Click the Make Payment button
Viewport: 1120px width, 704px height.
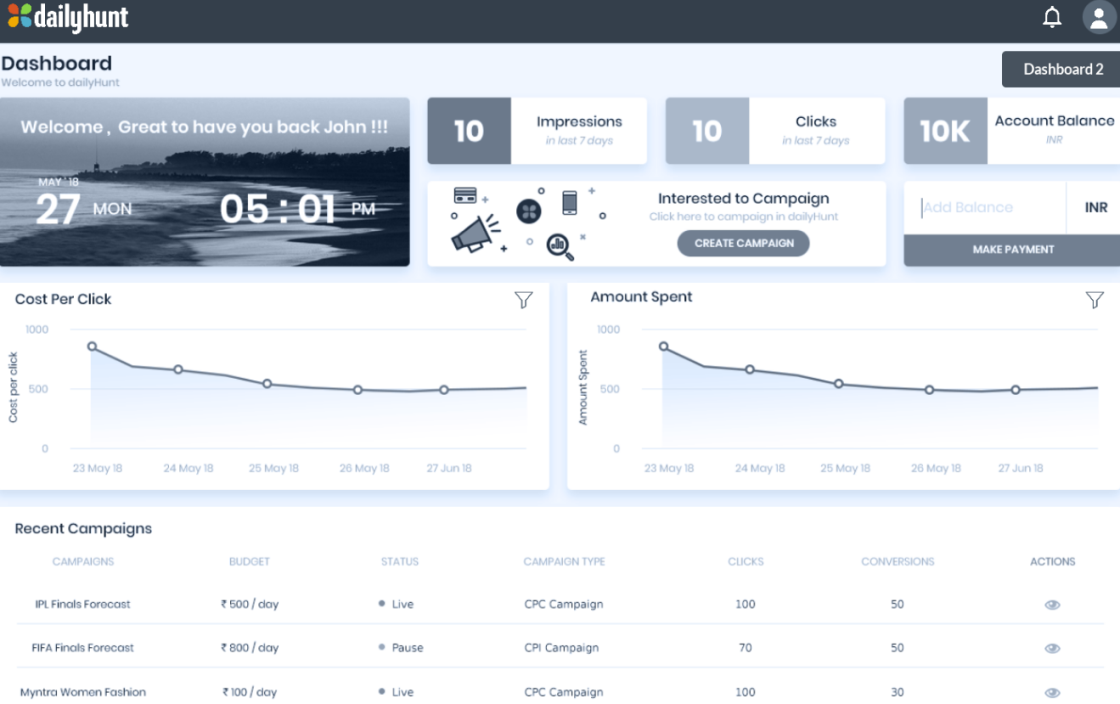point(1013,250)
